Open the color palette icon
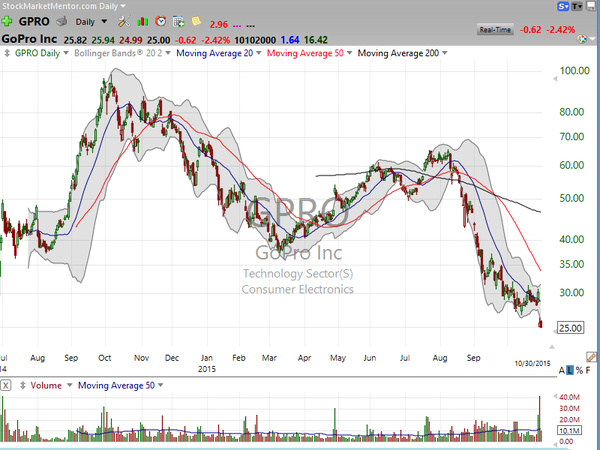The width and height of the screenshot is (600, 450). click(582, 39)
